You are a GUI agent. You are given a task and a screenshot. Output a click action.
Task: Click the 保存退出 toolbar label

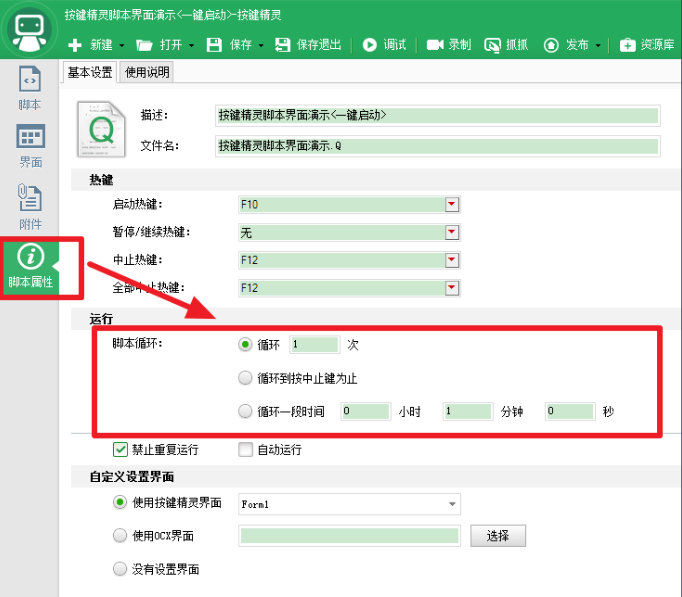pyautogui.click(x=319, y=45)
